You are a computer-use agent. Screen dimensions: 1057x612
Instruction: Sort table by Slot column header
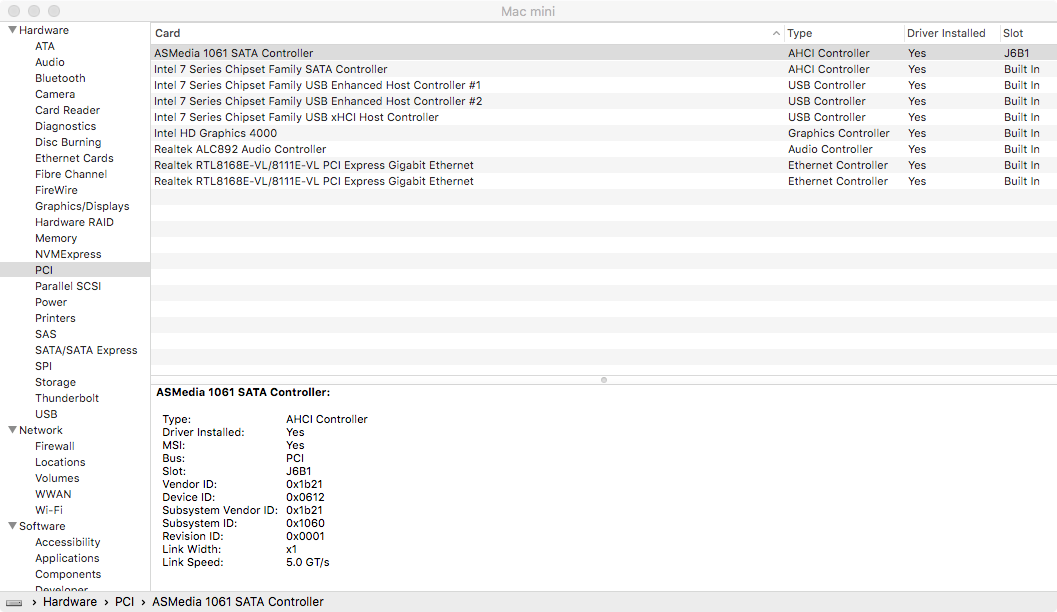click(1013, 33)
